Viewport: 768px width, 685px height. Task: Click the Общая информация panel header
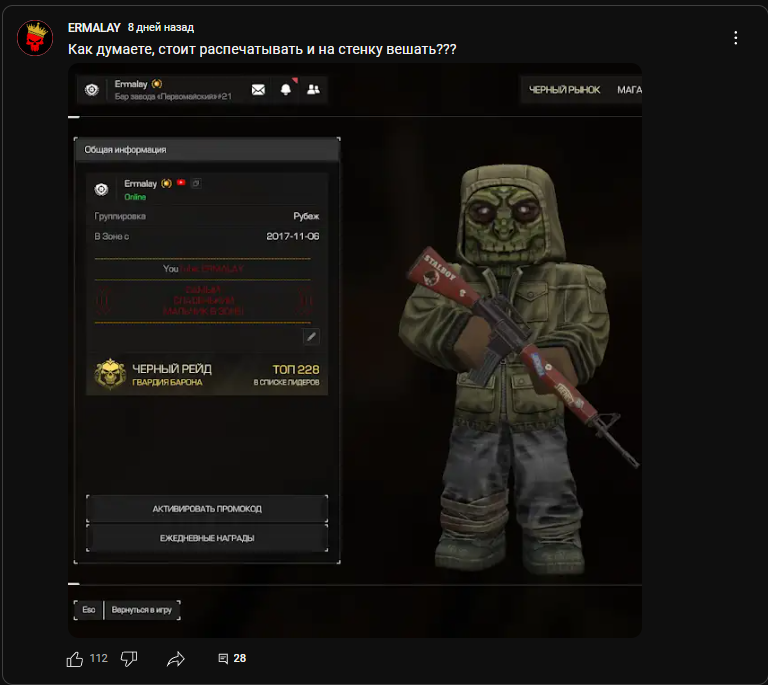coord(207,150)
